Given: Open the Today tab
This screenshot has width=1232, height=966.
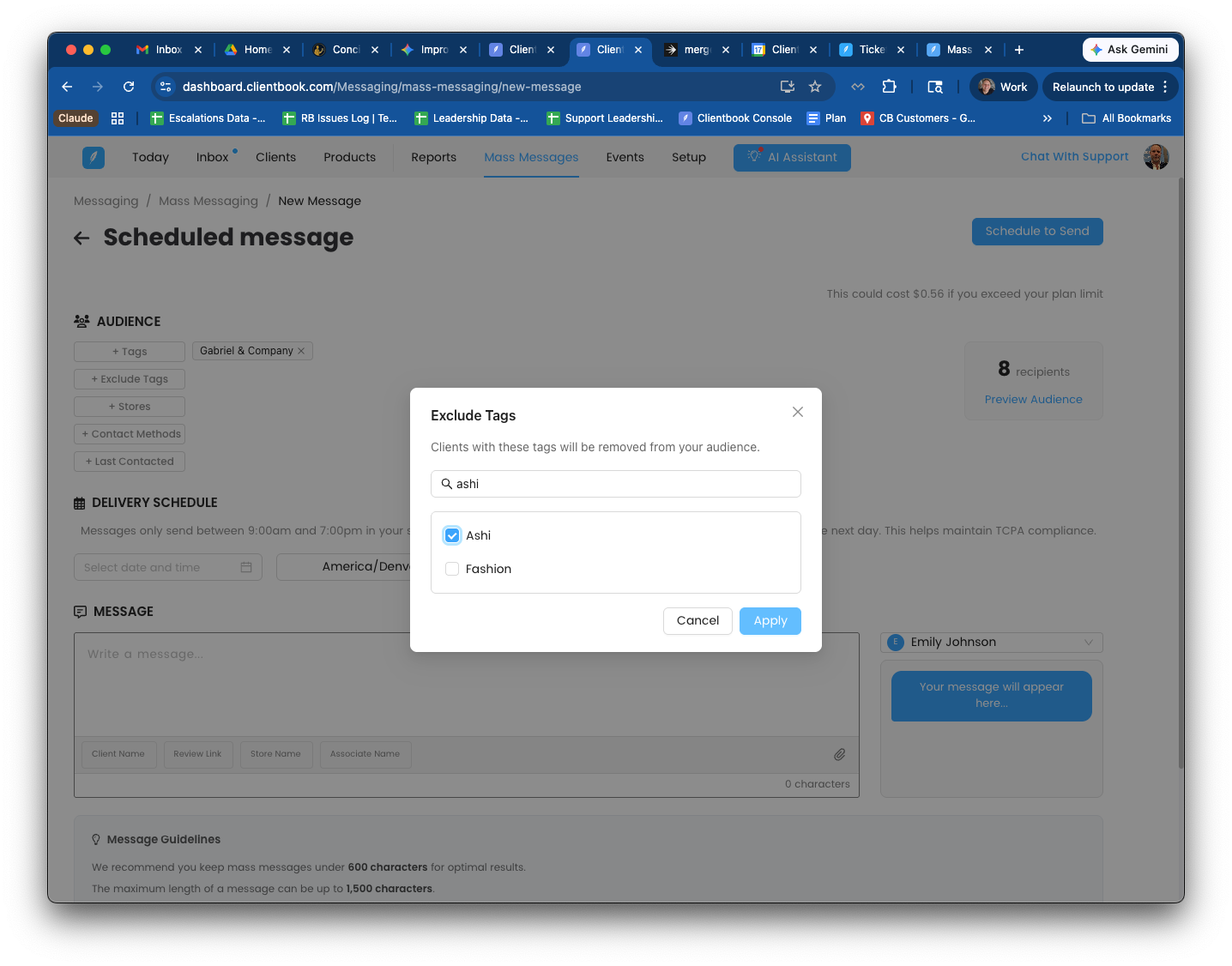Looking at the screenshot, I should [x=150, y=157].
